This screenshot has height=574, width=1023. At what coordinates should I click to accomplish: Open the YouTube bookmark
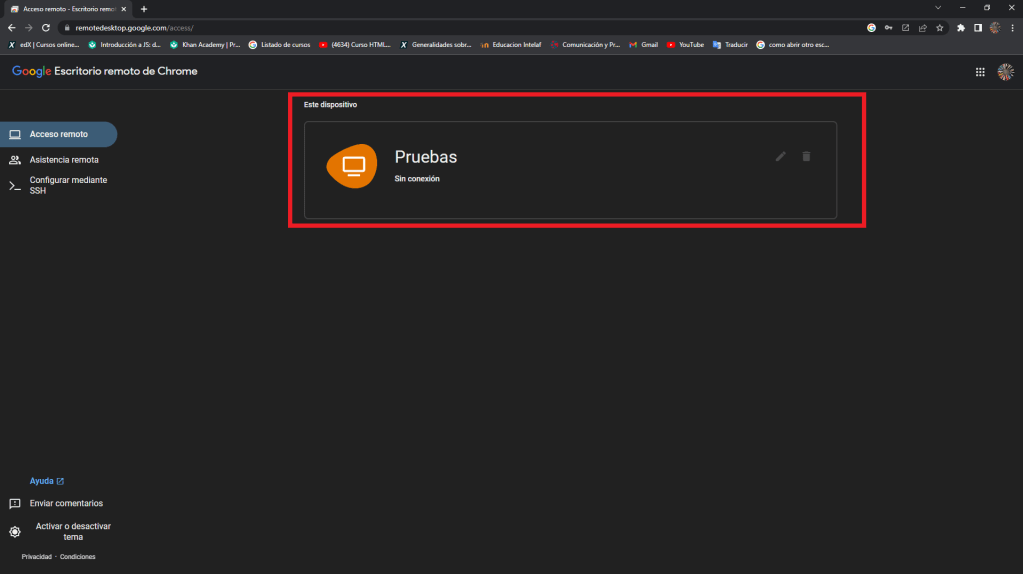(x=686, y=45)
